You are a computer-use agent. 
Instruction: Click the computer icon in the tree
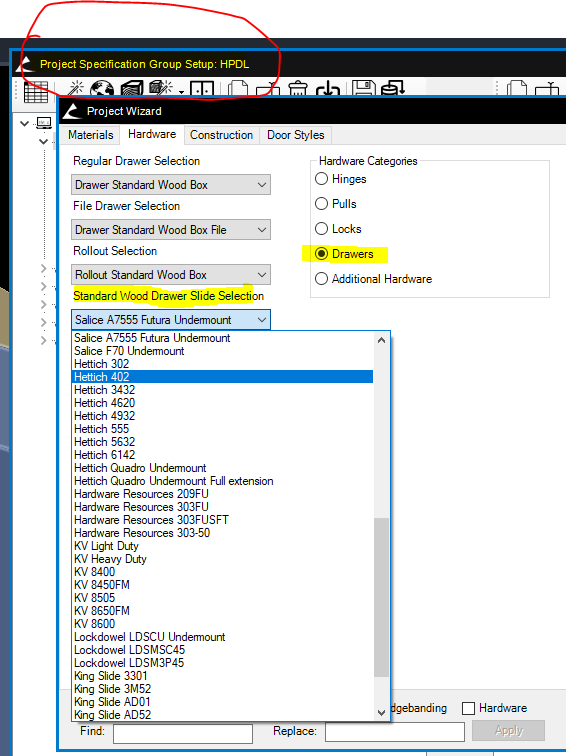(x=44, y=123)
